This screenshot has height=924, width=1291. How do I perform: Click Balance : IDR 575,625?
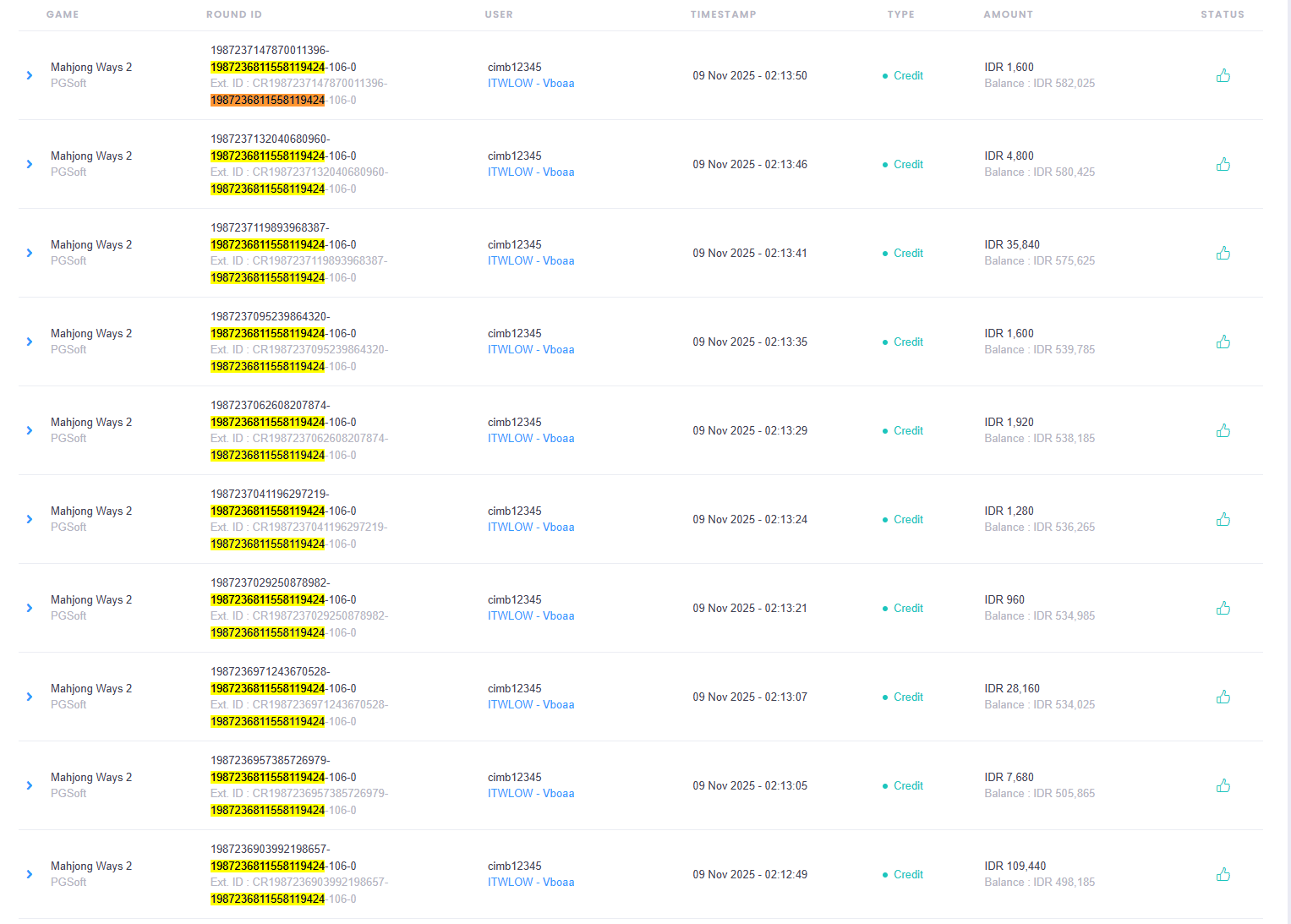(x=1040, y=260)
